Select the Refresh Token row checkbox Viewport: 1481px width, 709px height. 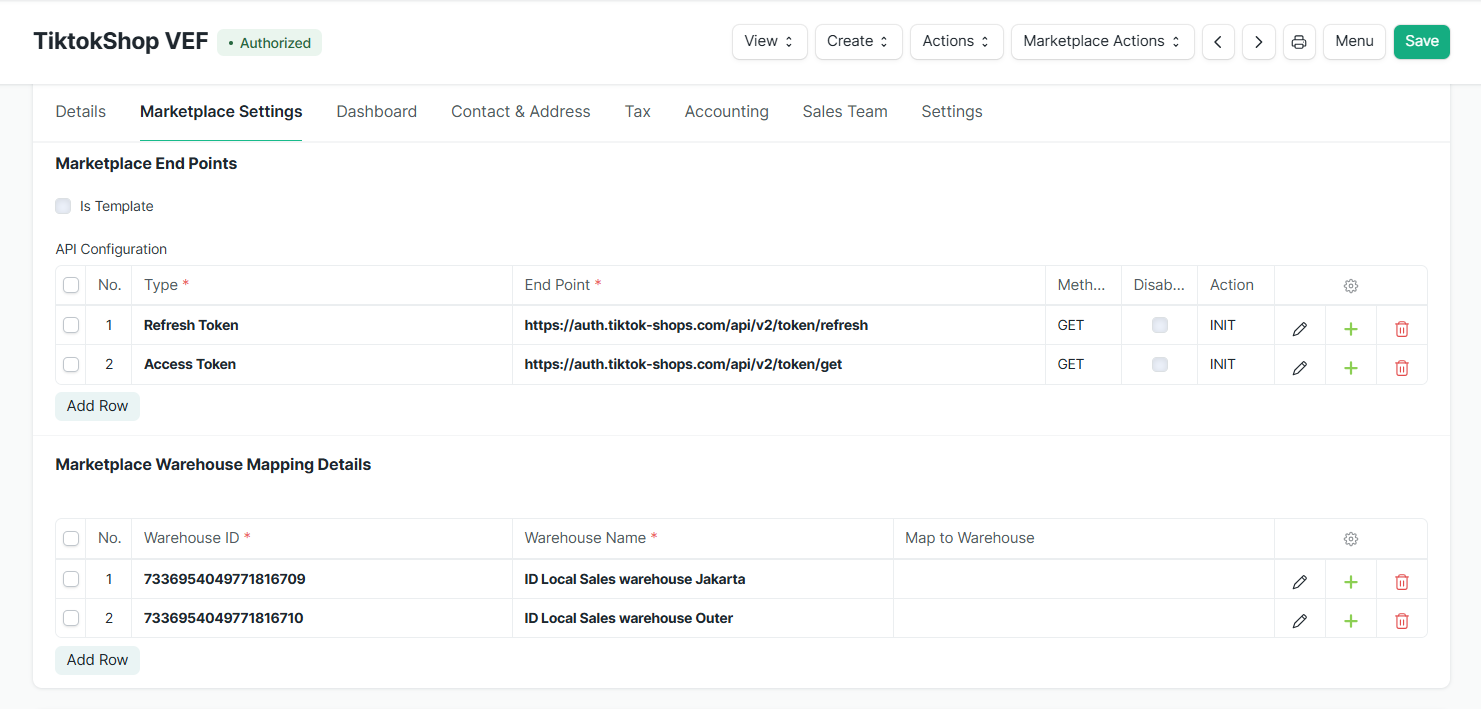(x=71, y=325)
